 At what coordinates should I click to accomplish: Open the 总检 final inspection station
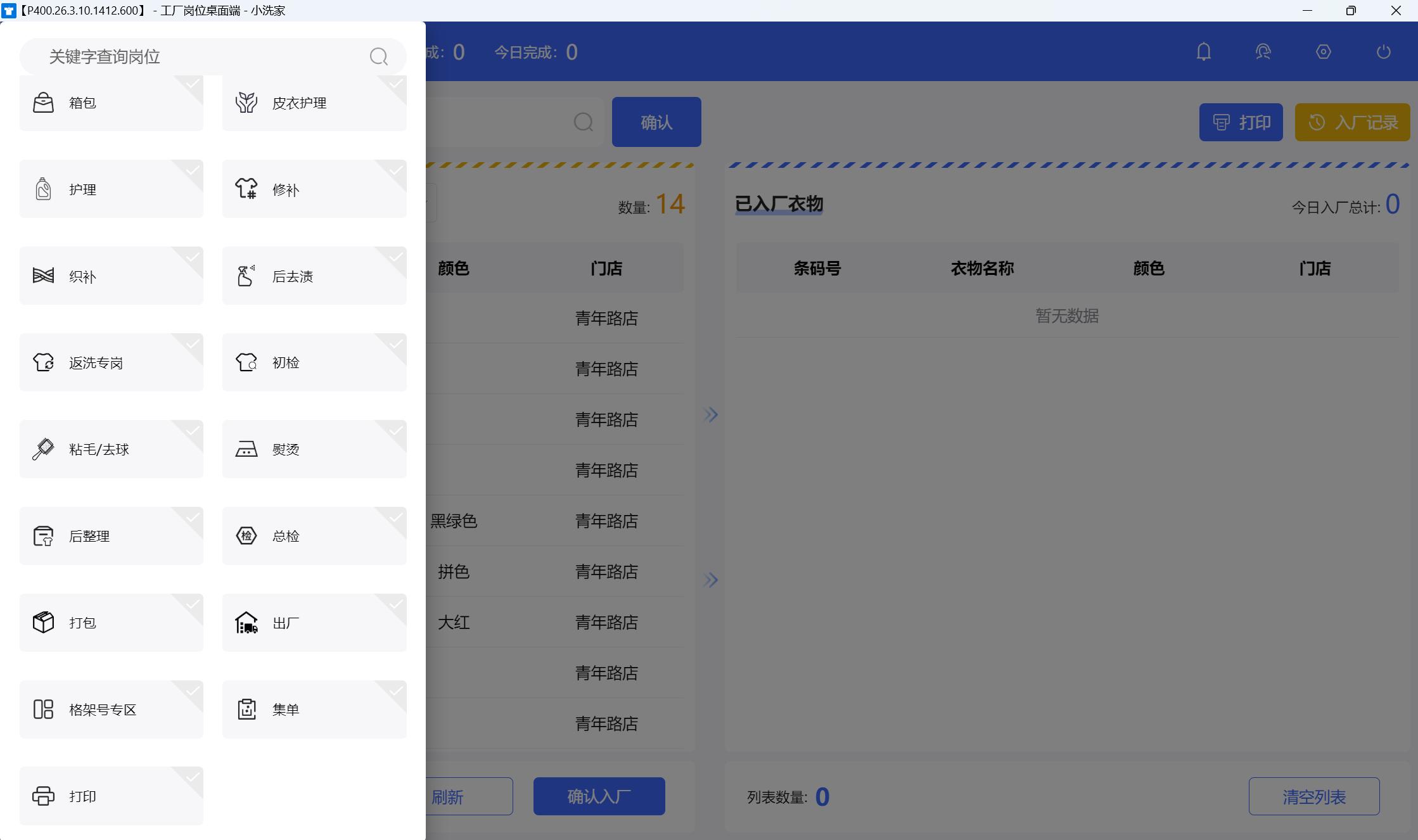(x=314, y=536)
